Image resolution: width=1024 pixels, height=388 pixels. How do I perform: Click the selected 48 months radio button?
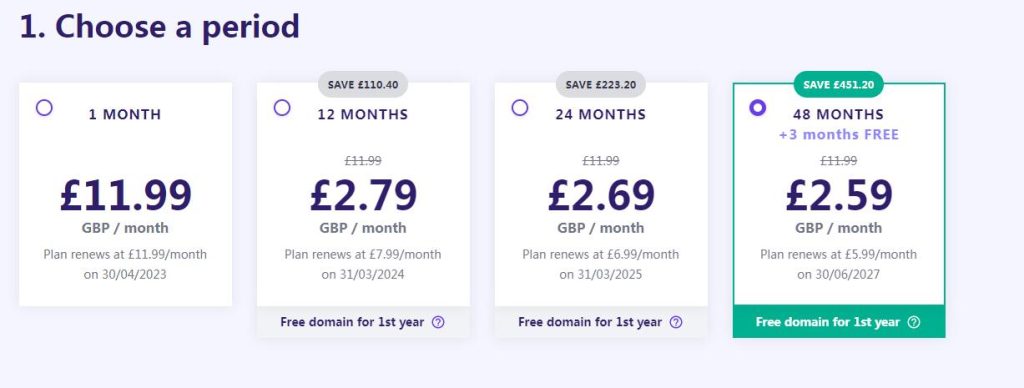758,108
